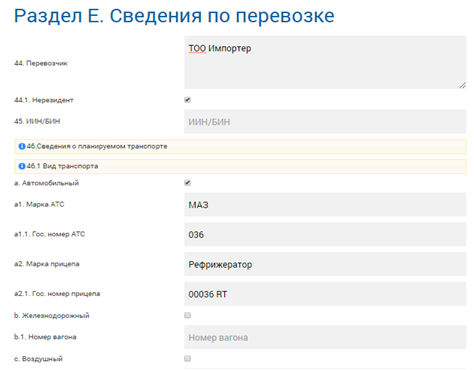
Task: Click the label 44. Перевозчик
Action: (41, 63)
